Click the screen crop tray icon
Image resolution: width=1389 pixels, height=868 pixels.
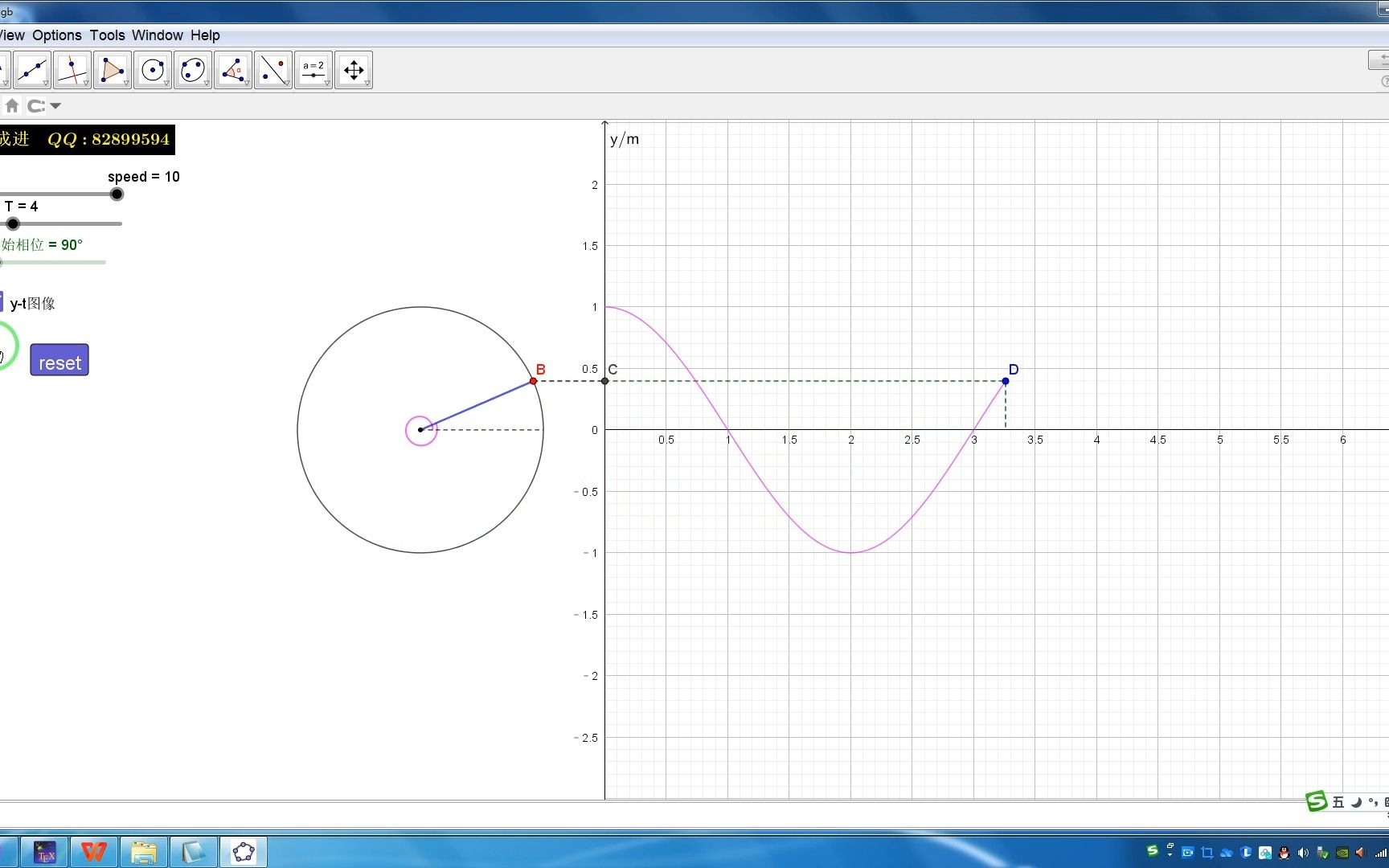[1207, 853]
